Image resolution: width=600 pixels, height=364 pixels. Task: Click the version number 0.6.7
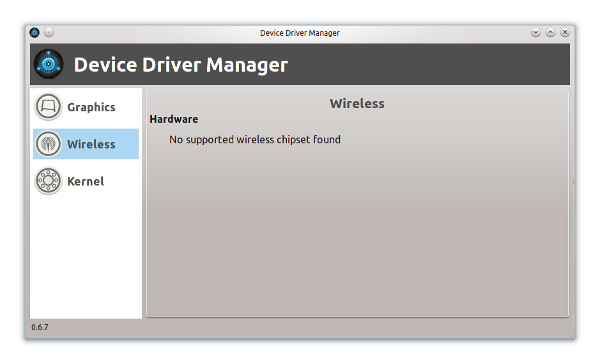click(40, 327)
